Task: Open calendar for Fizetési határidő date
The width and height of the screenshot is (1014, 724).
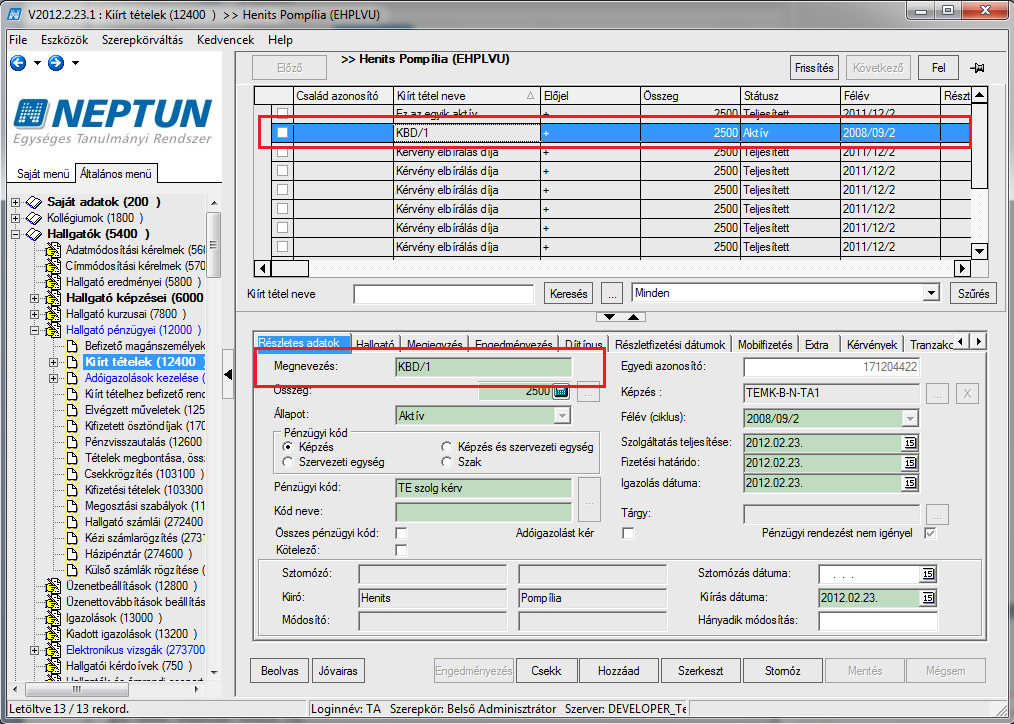Action: (910, 463)
